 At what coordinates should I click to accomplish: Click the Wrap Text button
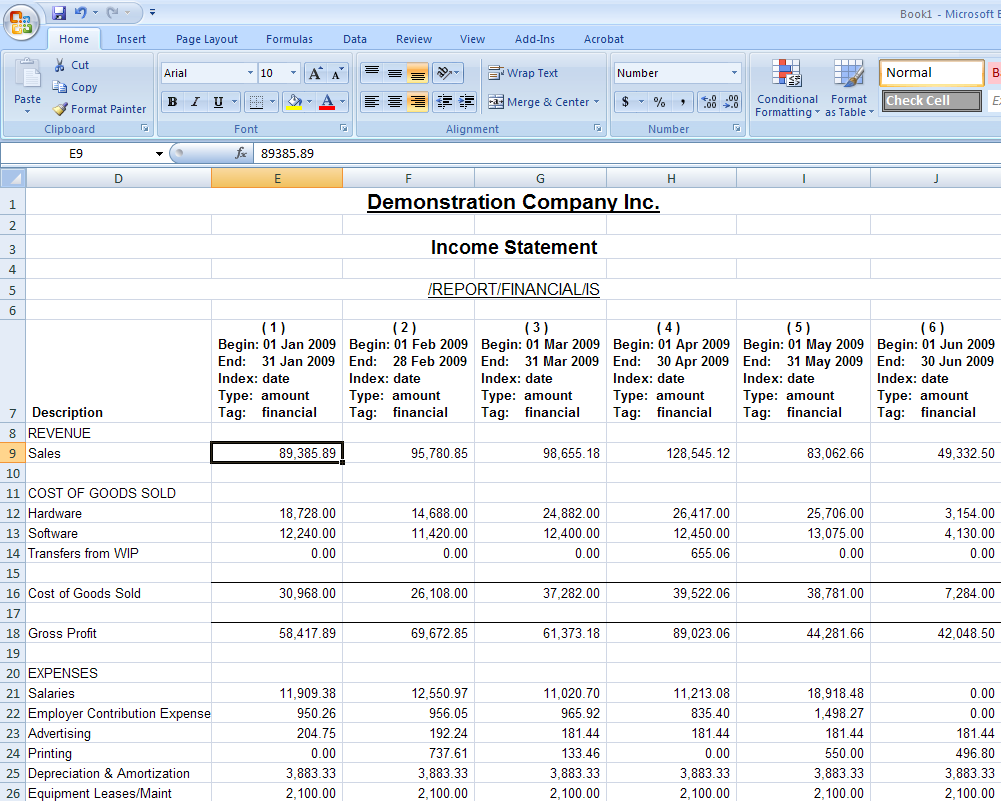(523, 73)
